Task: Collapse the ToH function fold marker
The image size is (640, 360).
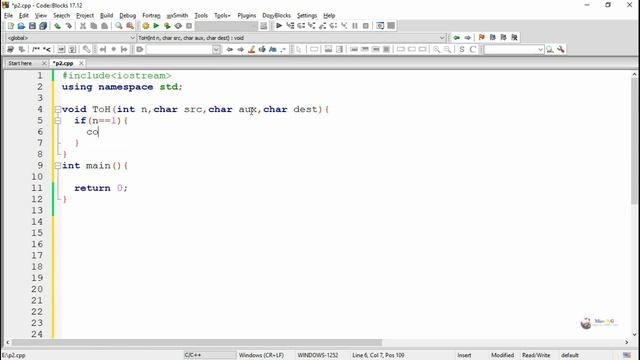Action: (58, 109)
